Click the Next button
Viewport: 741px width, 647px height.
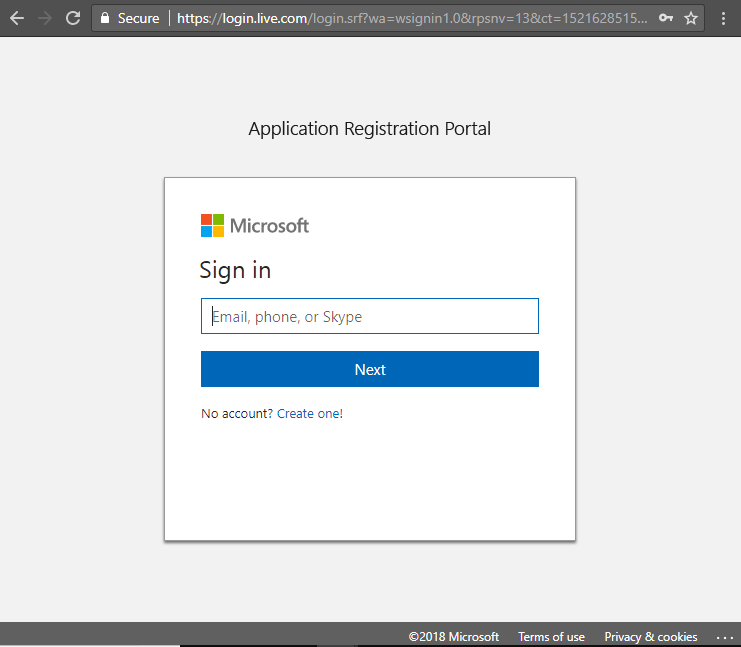point(370,369)
